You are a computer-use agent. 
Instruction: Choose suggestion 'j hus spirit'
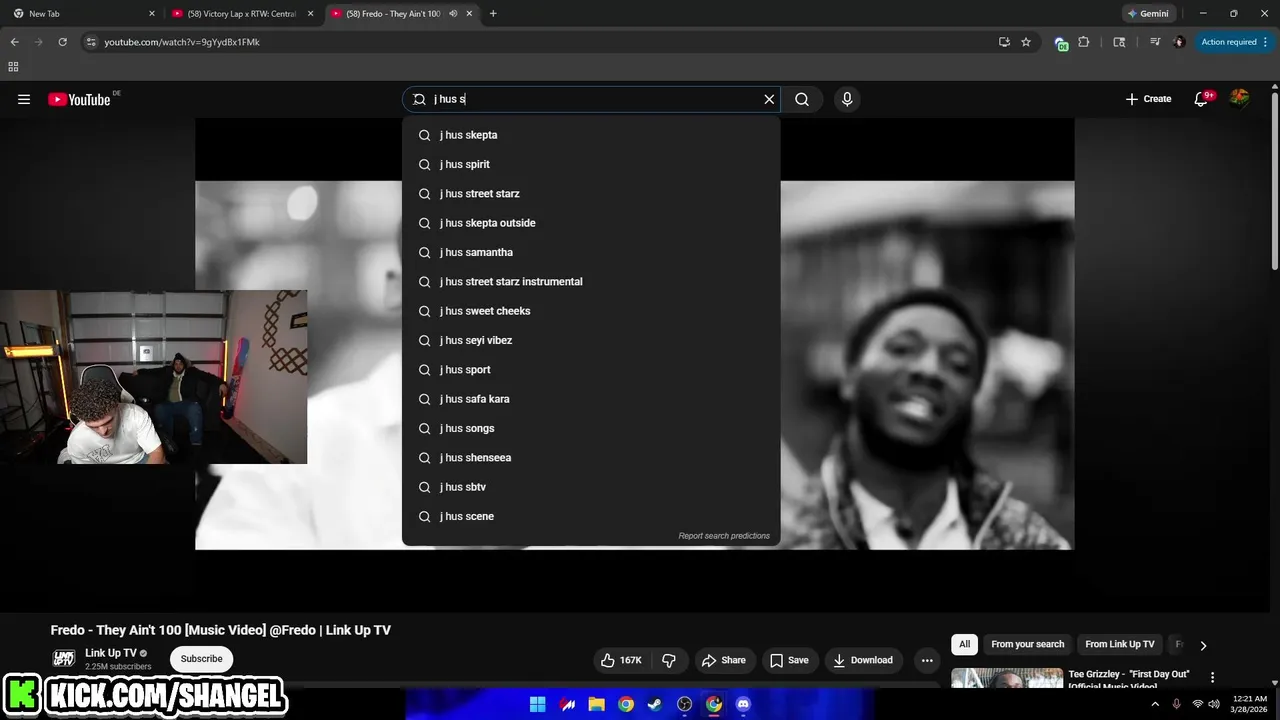(591, 164)
